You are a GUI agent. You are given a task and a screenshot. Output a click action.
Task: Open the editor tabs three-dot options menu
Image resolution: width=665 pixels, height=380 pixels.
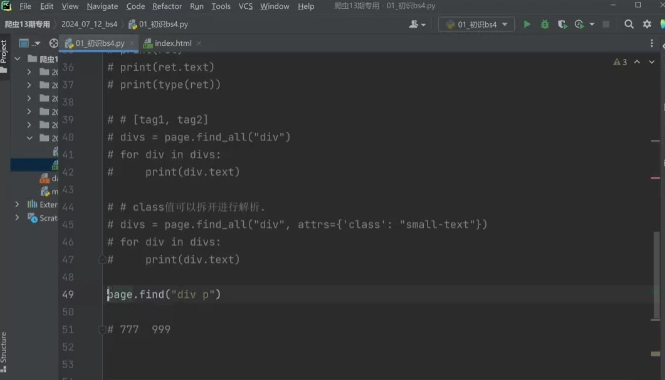click(x=651, y=43)
